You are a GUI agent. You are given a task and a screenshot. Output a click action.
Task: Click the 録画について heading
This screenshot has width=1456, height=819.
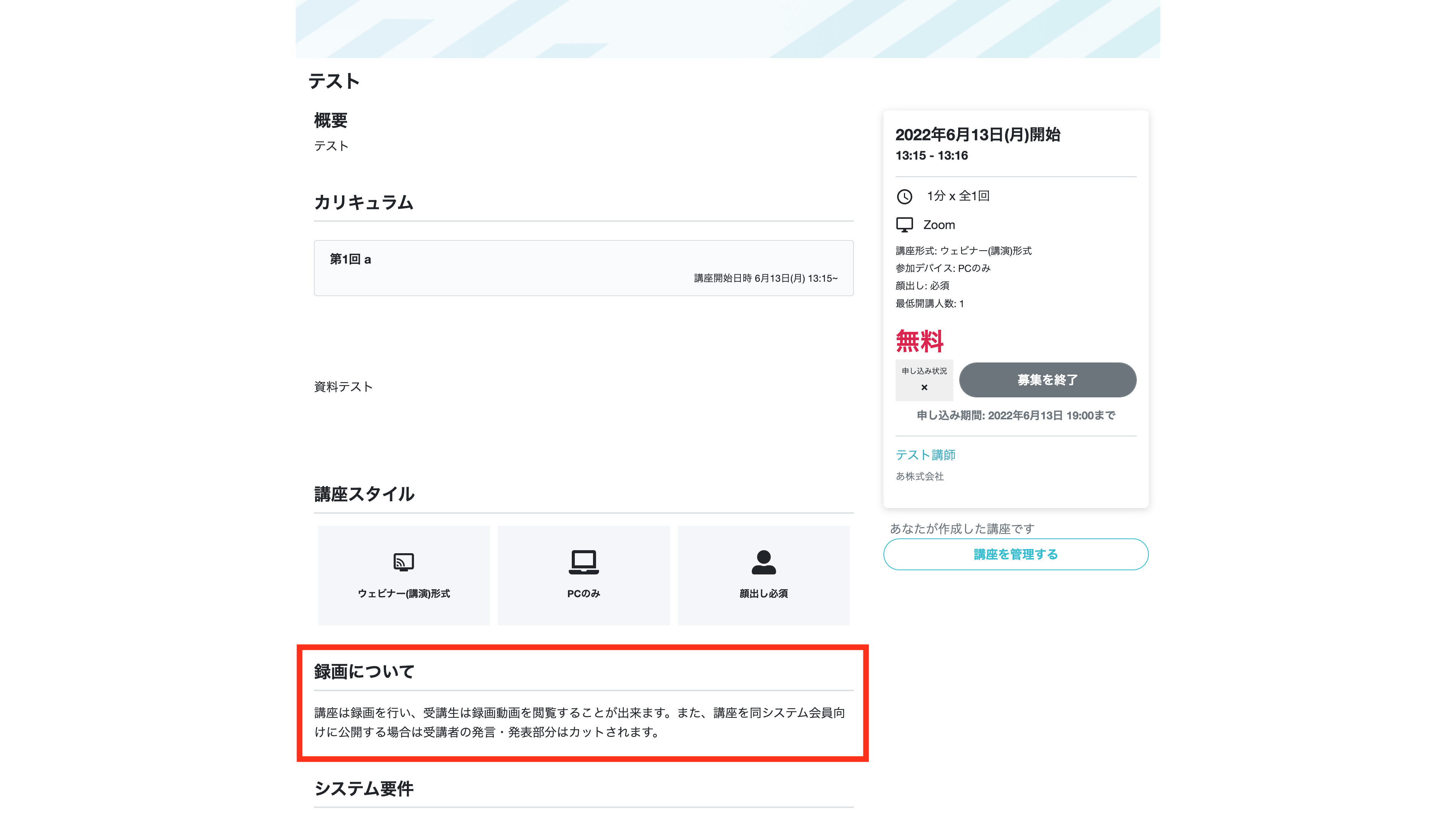(x=364, y=672)
